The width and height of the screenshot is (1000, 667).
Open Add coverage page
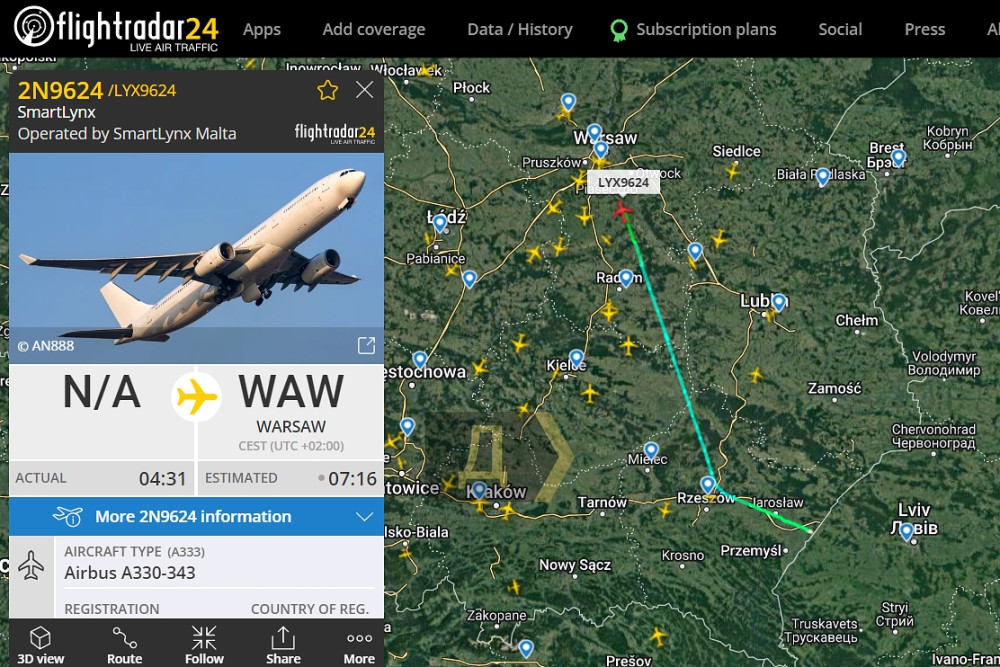[x=374, y=29]
